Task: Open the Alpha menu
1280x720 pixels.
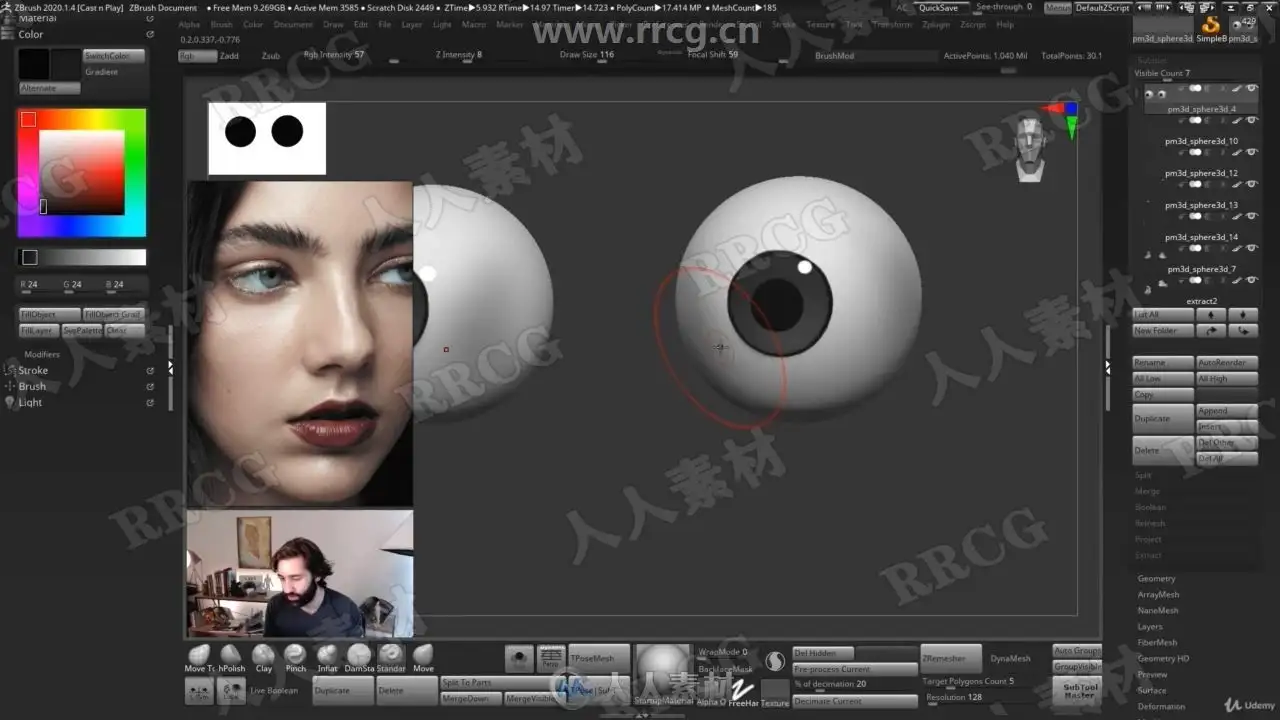Action: [189, 24]
